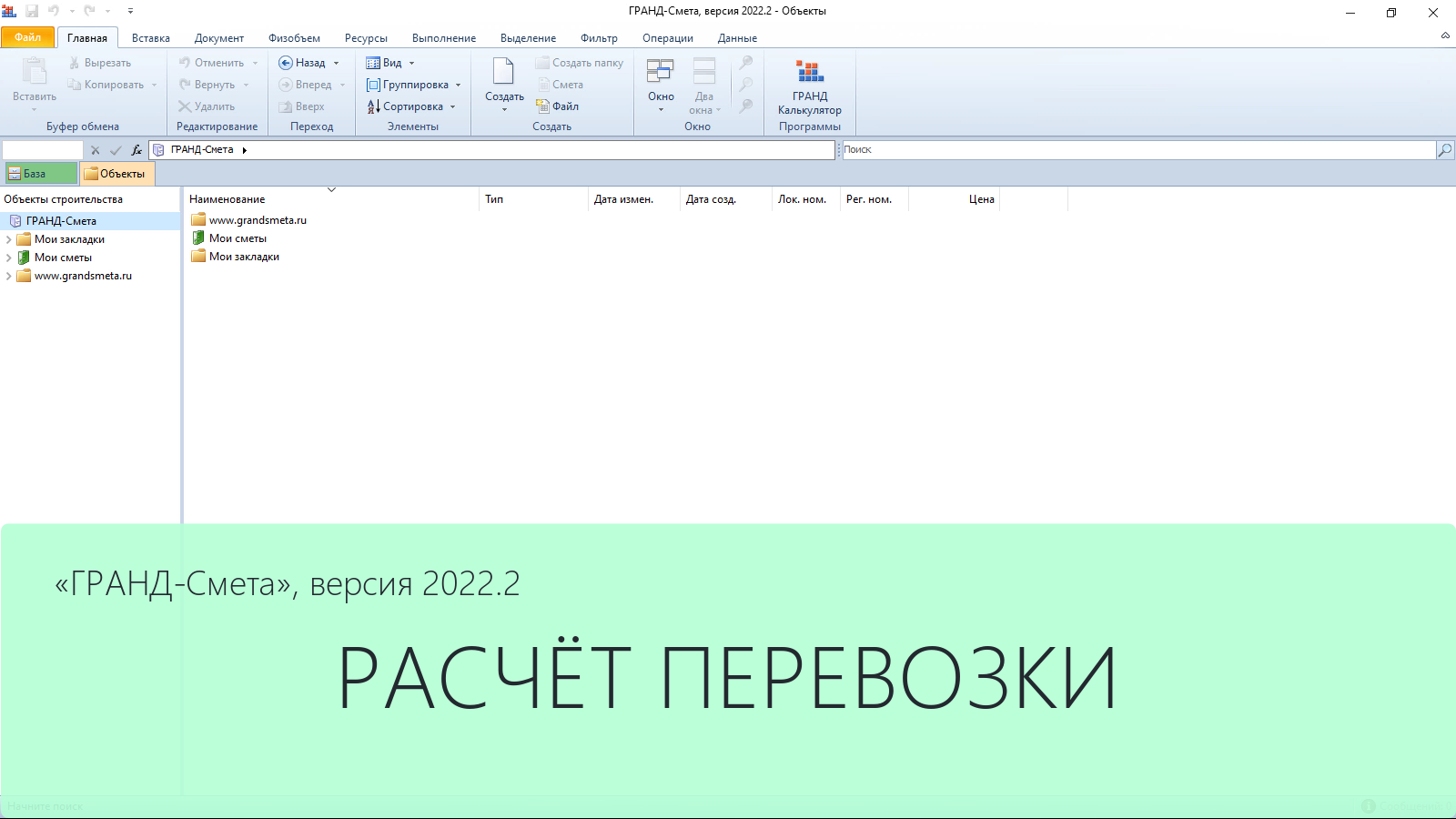The height and width of the screenshot is (819, 1456).
Task: Select the Объекты tab
Action: point(117,174)
